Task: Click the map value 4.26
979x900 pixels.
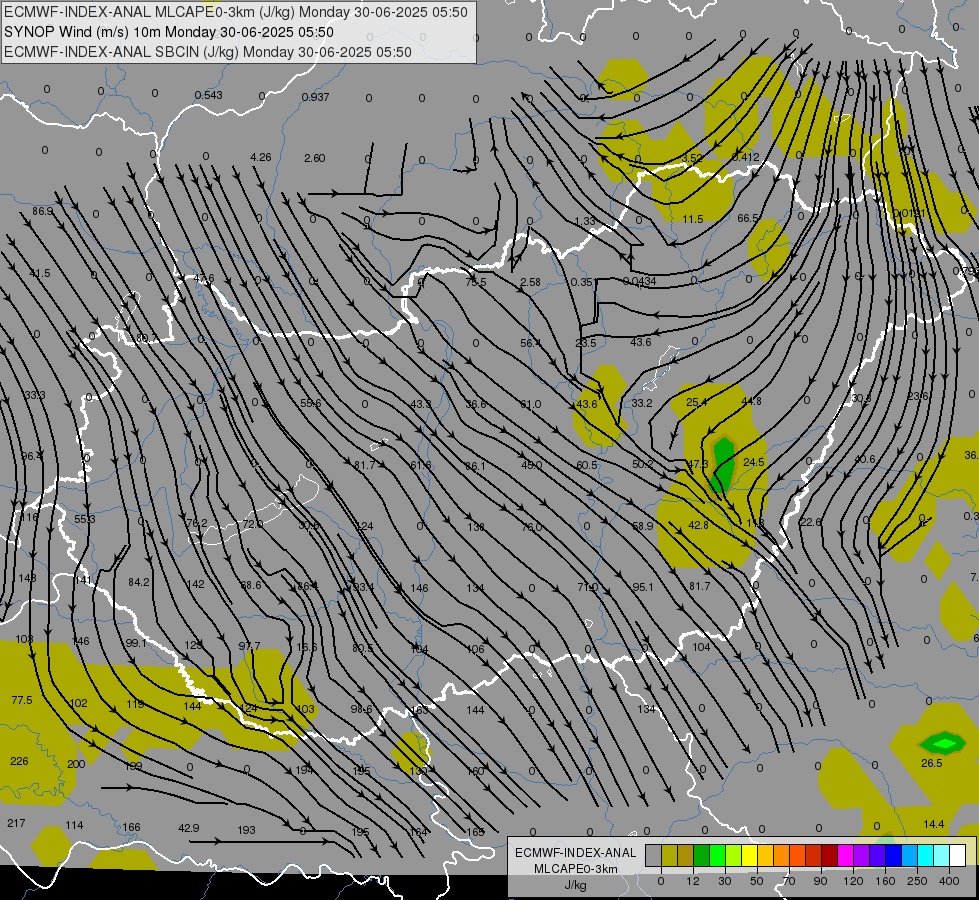Action: click(x=261, y=157)
